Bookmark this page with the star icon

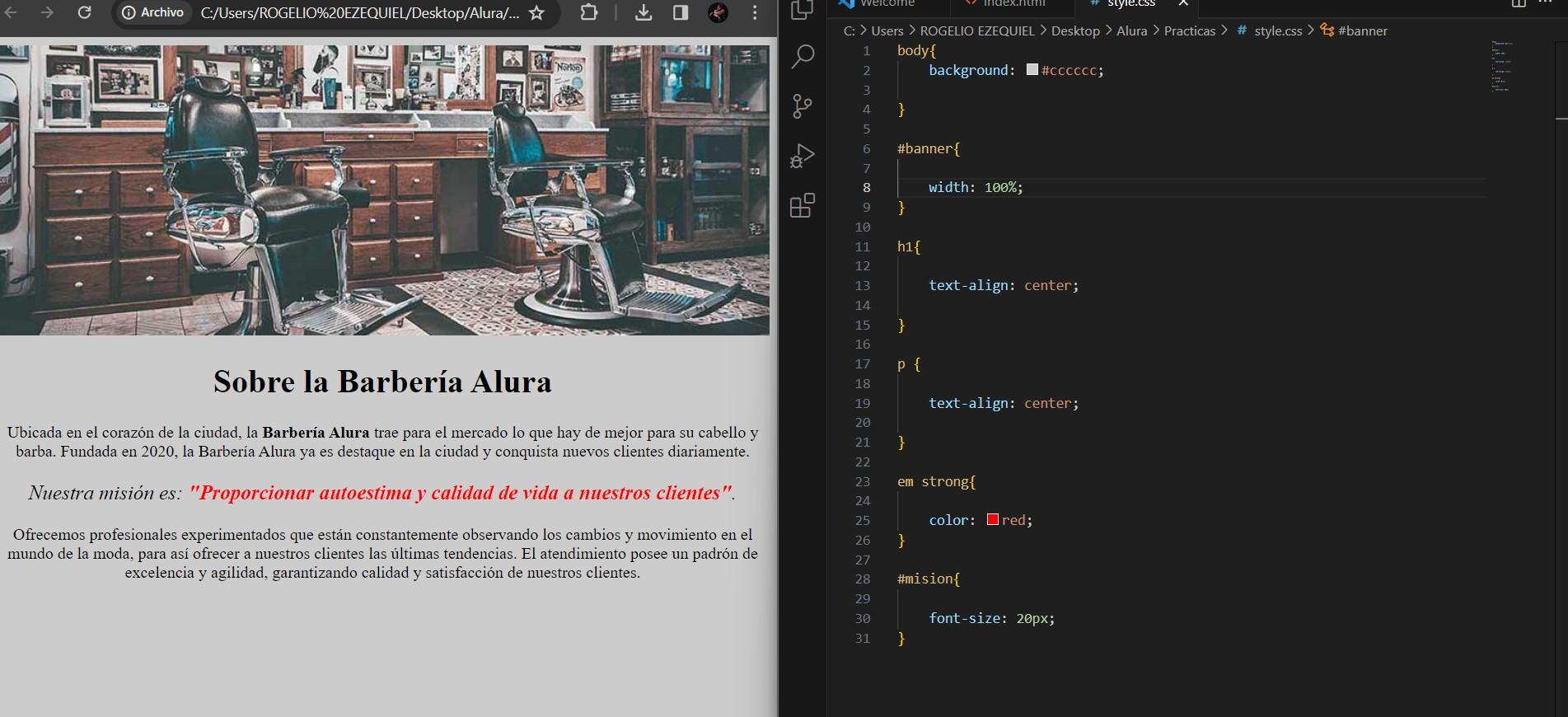point(536,13)
